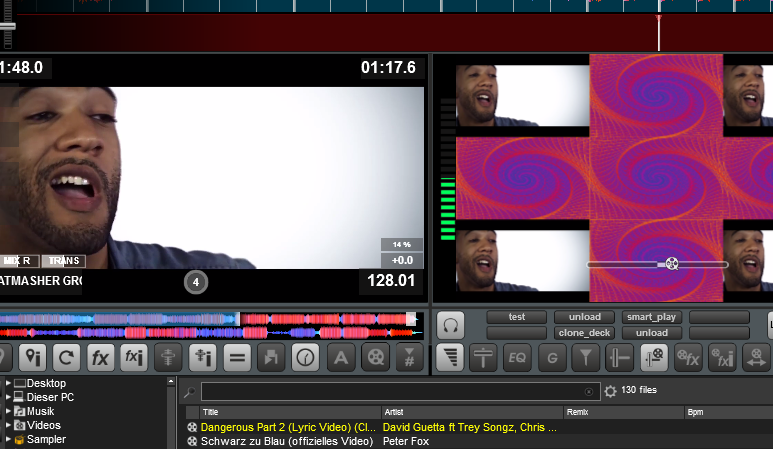Sort by Title column header
This screenshot has width=773, height=449.
pyautogui.click(x=290, y=412)
